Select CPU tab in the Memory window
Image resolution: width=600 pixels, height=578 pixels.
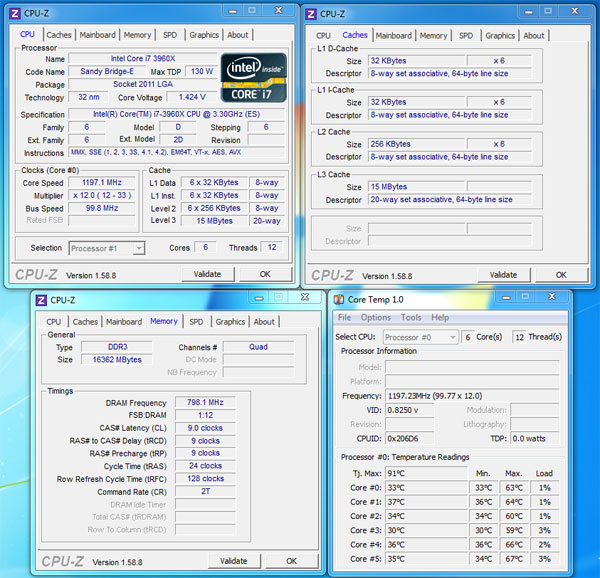pyautogui.click(x=54, y=322)
